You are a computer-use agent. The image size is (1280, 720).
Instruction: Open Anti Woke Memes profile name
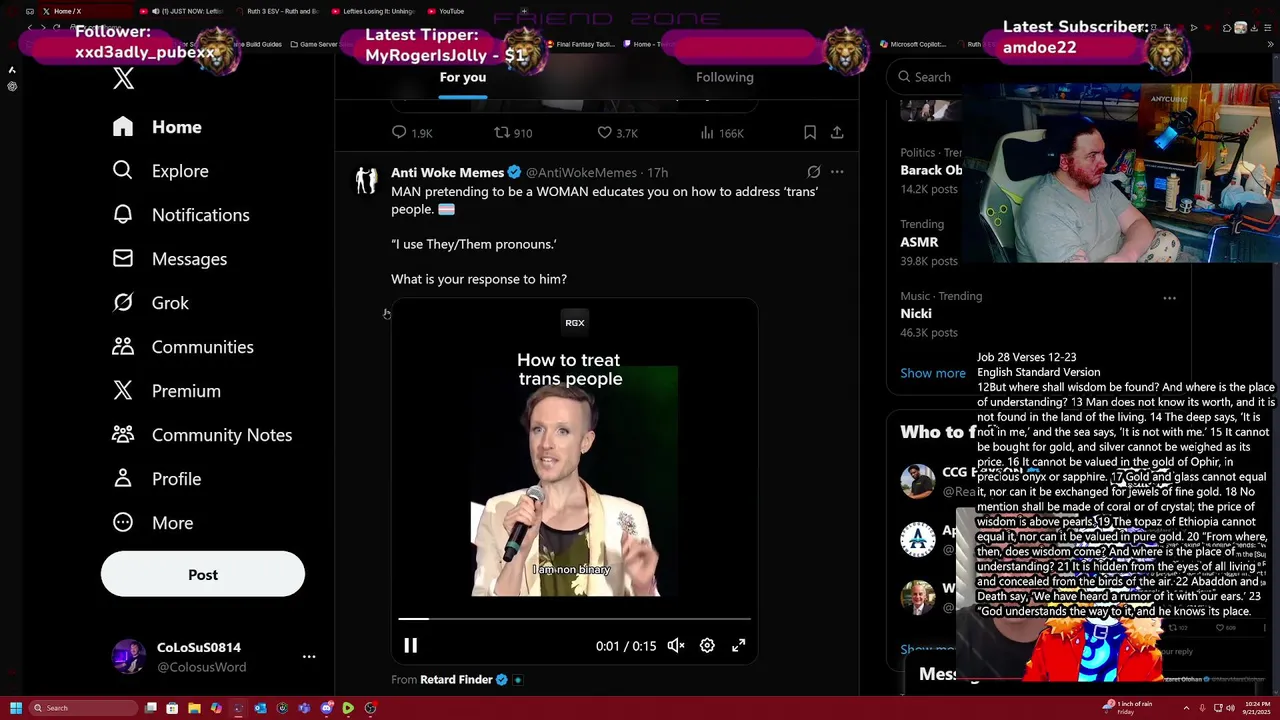[x=447, y=173]
